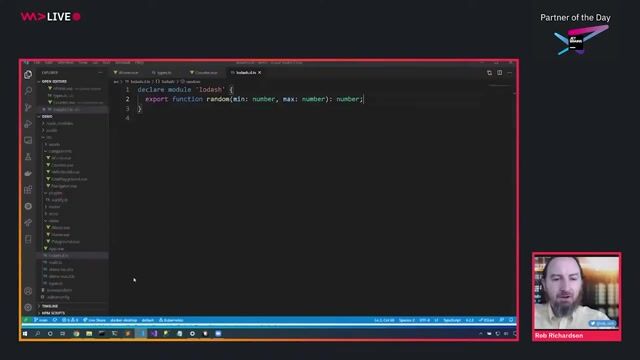The height and width of the screenshot is (360, 640).
Task: Open App.vue in the file tree
Action: point(55,249)
